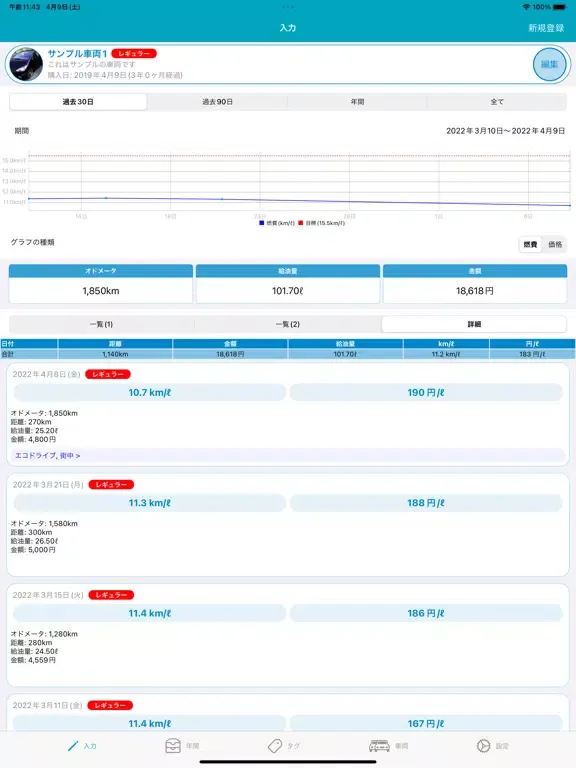Tap the 11.3 km/ℓ pill on March 21 entry
Screen dimensions: 576x768
coord(149,503)
